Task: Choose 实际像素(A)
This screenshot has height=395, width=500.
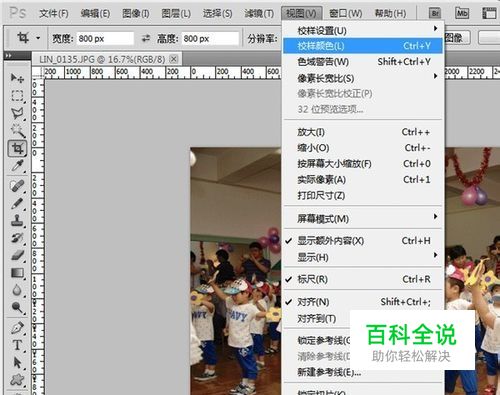Action: pyautogui.click(x=363, y=180)
